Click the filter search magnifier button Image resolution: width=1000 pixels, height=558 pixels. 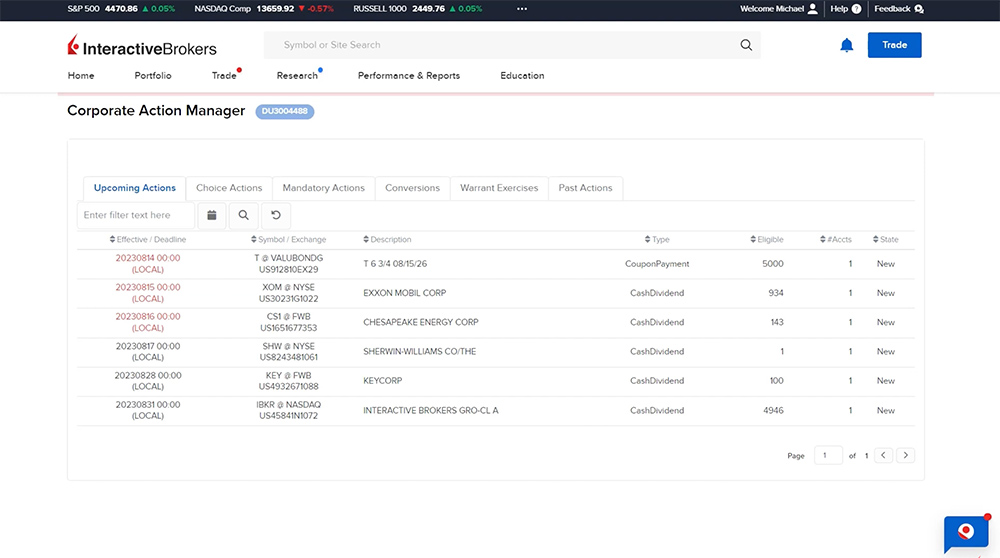tap(243, 215)
